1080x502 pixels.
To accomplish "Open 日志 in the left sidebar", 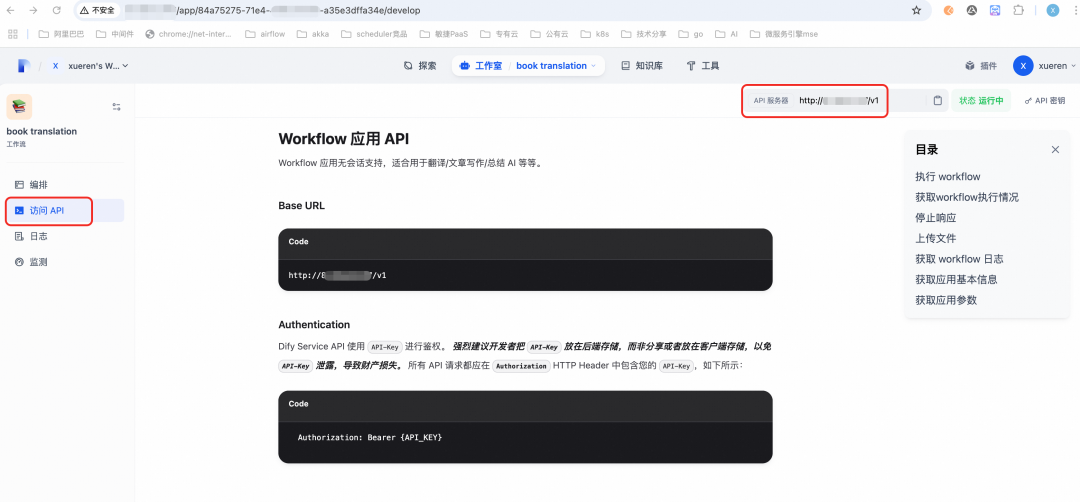I will tap(38, 237).
